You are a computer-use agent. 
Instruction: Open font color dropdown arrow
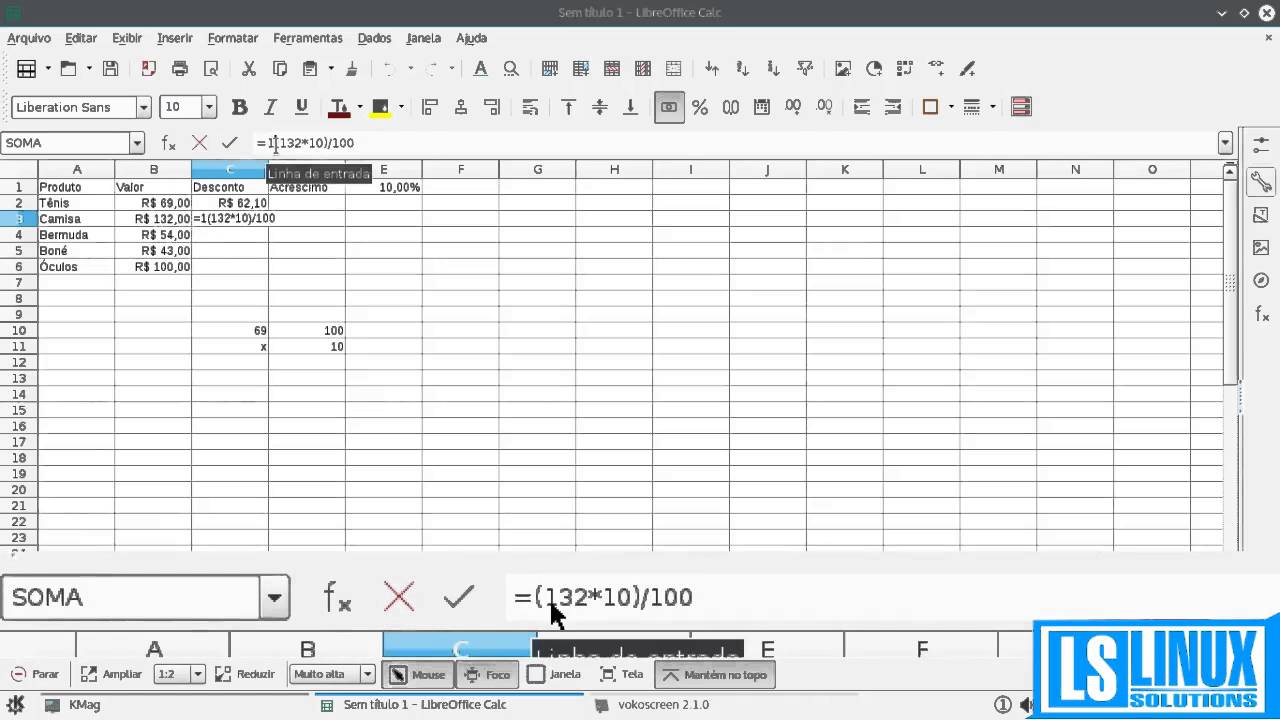tap(360, 107)
